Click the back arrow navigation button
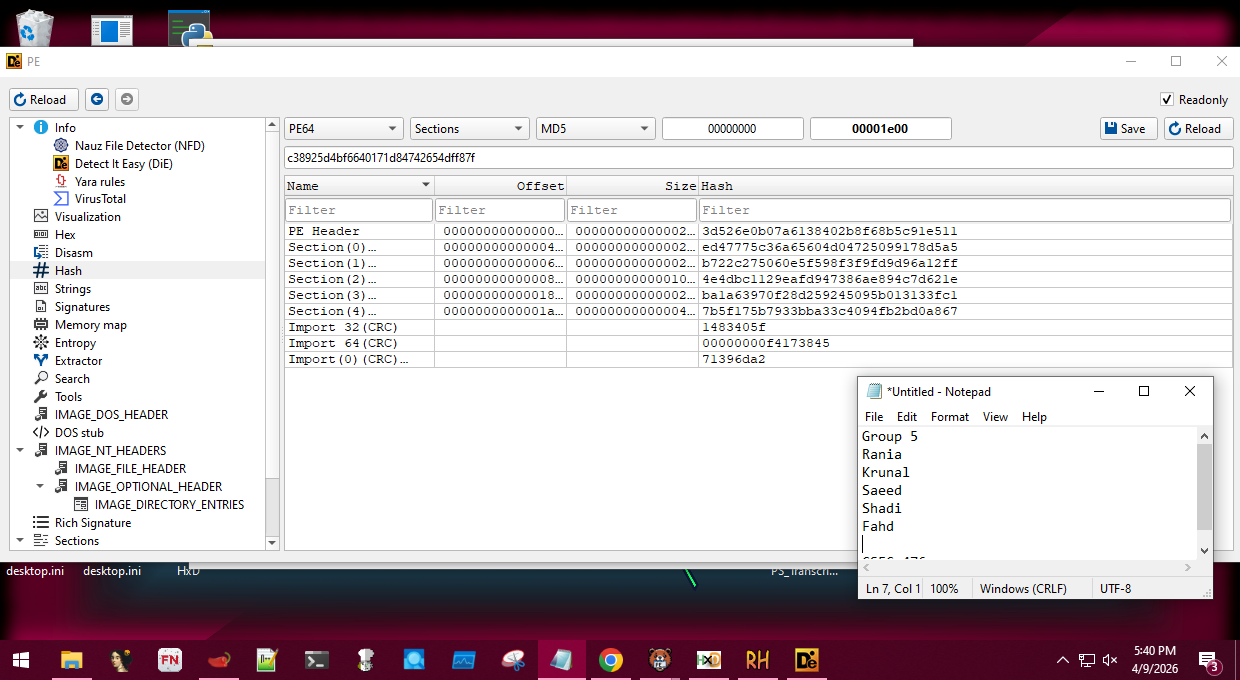1240x680 pixels. pos(97,100)
